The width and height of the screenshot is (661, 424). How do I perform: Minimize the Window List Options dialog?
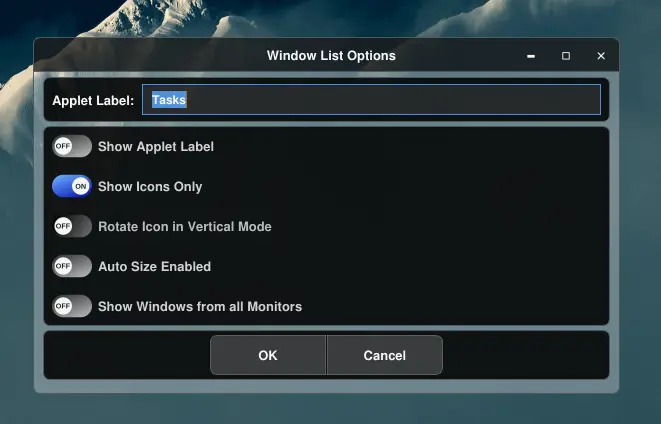click(530, 56)
